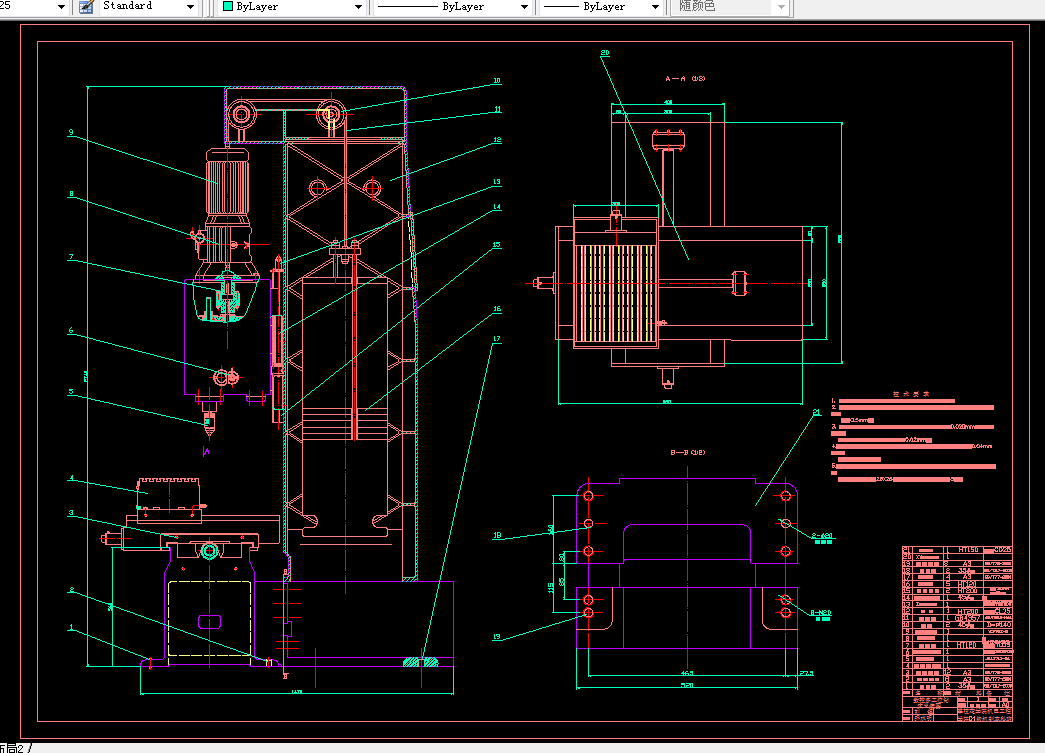Switch to the 布局2 layout tab
Image resolution: width=1045 pixels, height=753 pixels.
click(13, 748)
